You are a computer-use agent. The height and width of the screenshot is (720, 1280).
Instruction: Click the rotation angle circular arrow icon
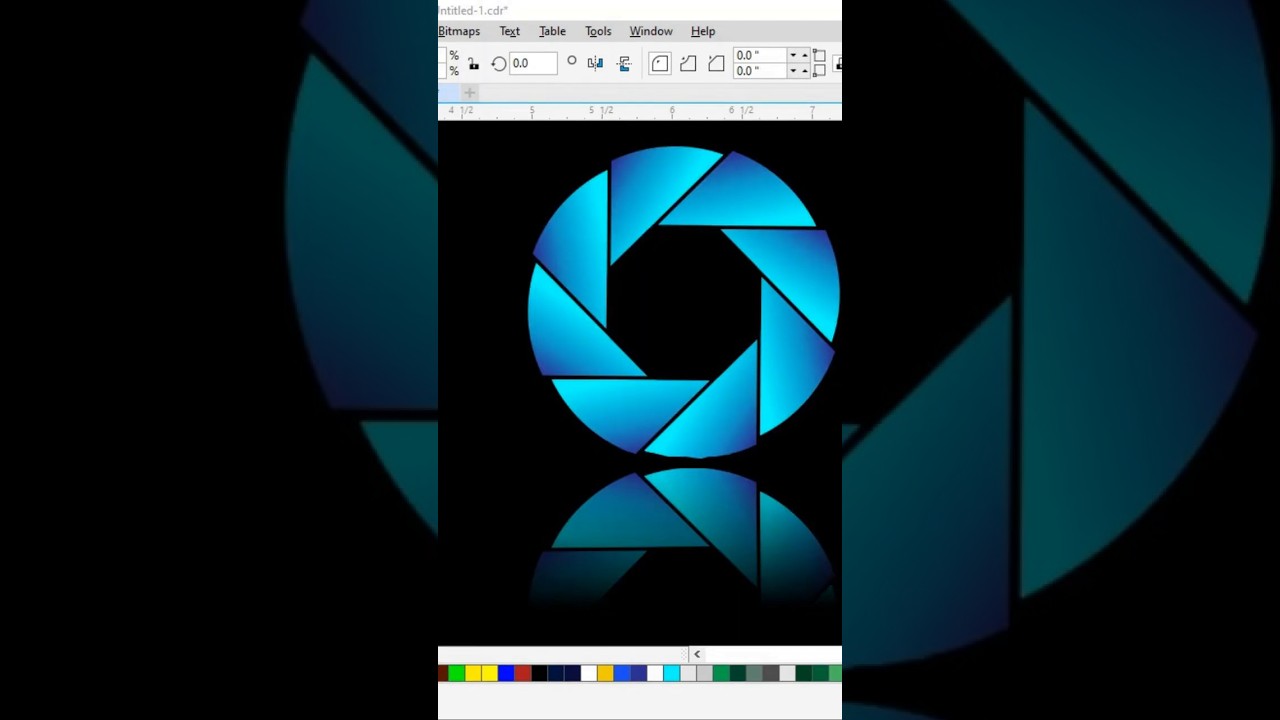pyautogui.click(x=499, y=64)
